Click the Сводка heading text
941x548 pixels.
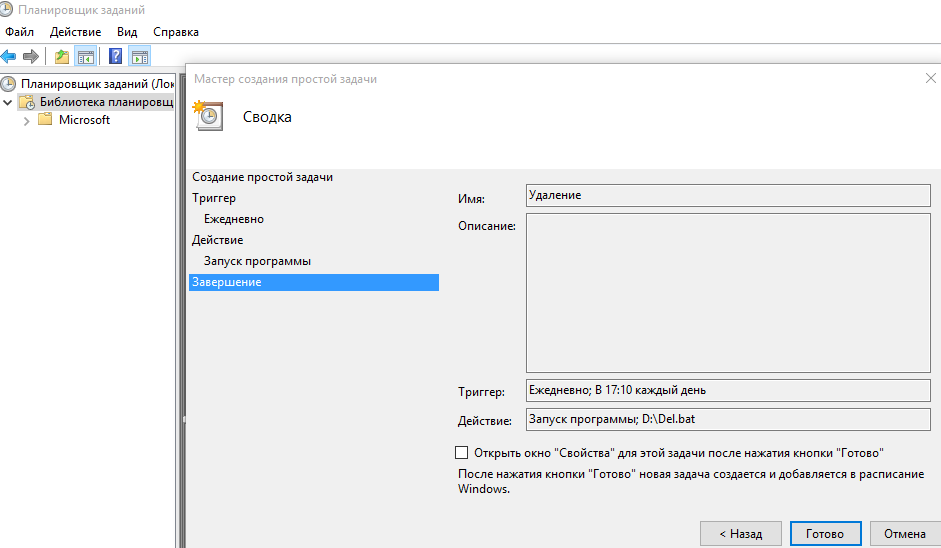pyautogui.click(x=267, y=117)
